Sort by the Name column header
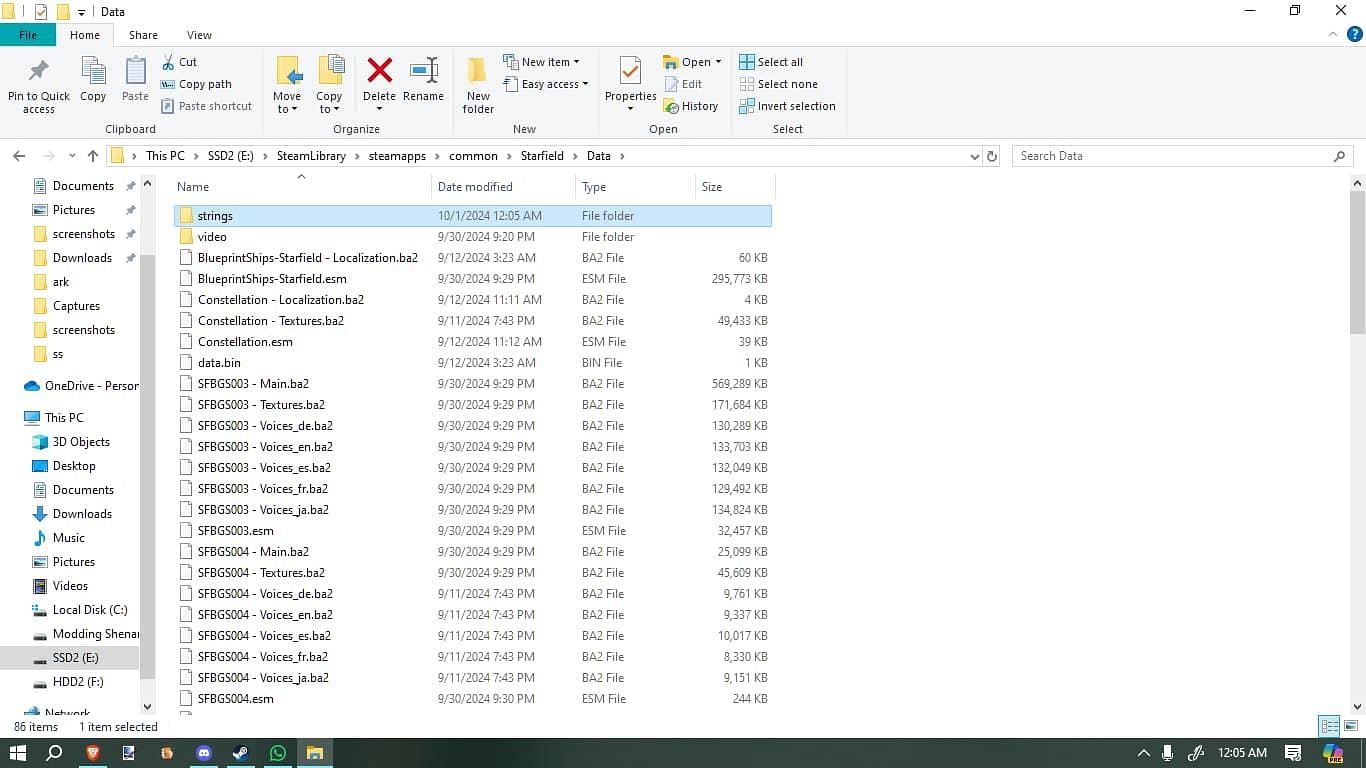This screenshot has width=1366, height=768. (x=302, y=187)
